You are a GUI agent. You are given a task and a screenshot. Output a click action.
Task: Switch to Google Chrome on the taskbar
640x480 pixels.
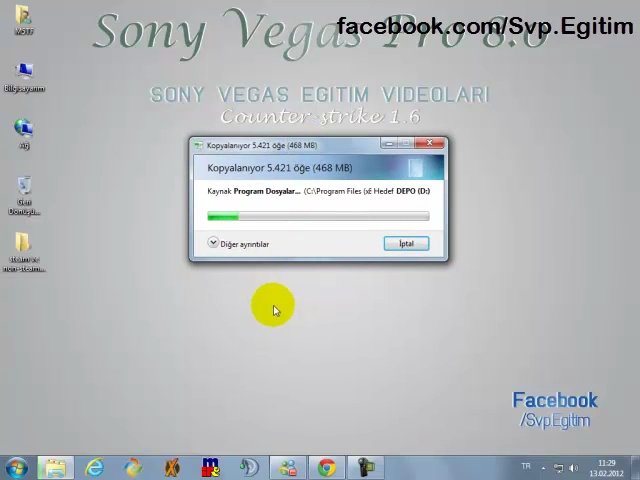pos(327,468)
